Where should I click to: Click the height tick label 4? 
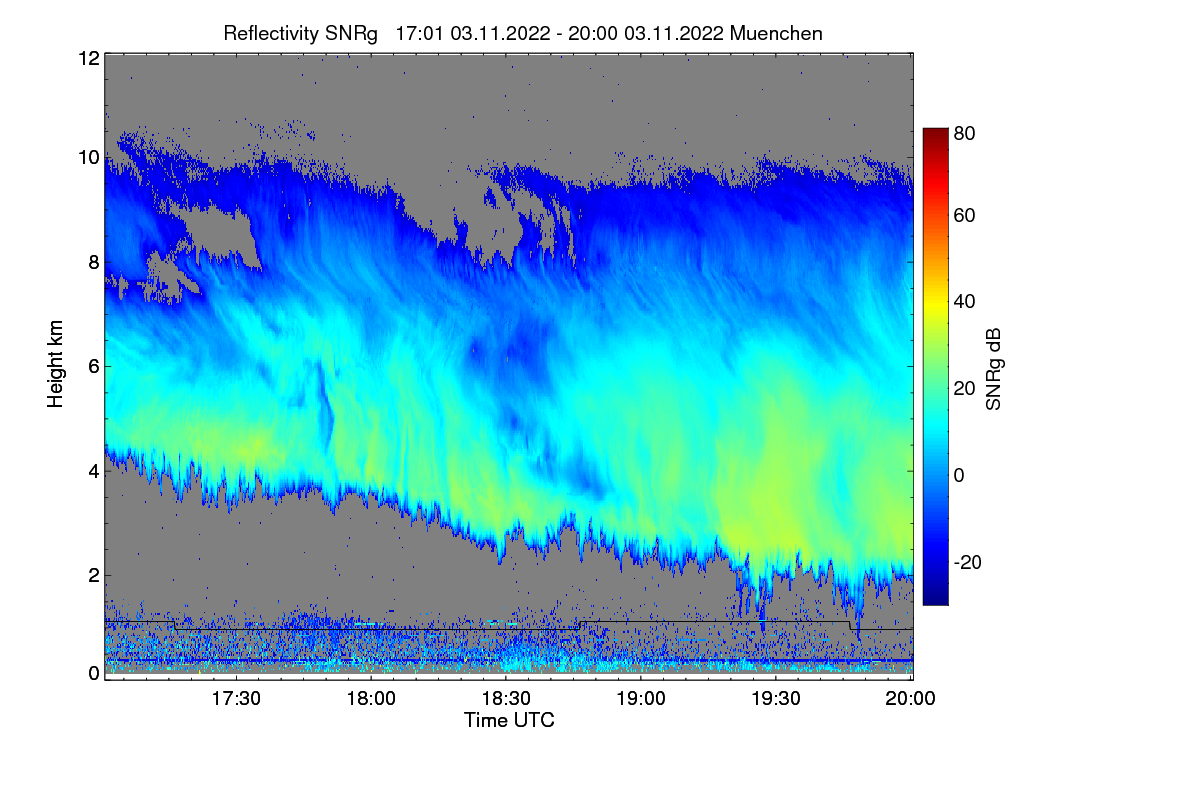(x=94, y=470)
